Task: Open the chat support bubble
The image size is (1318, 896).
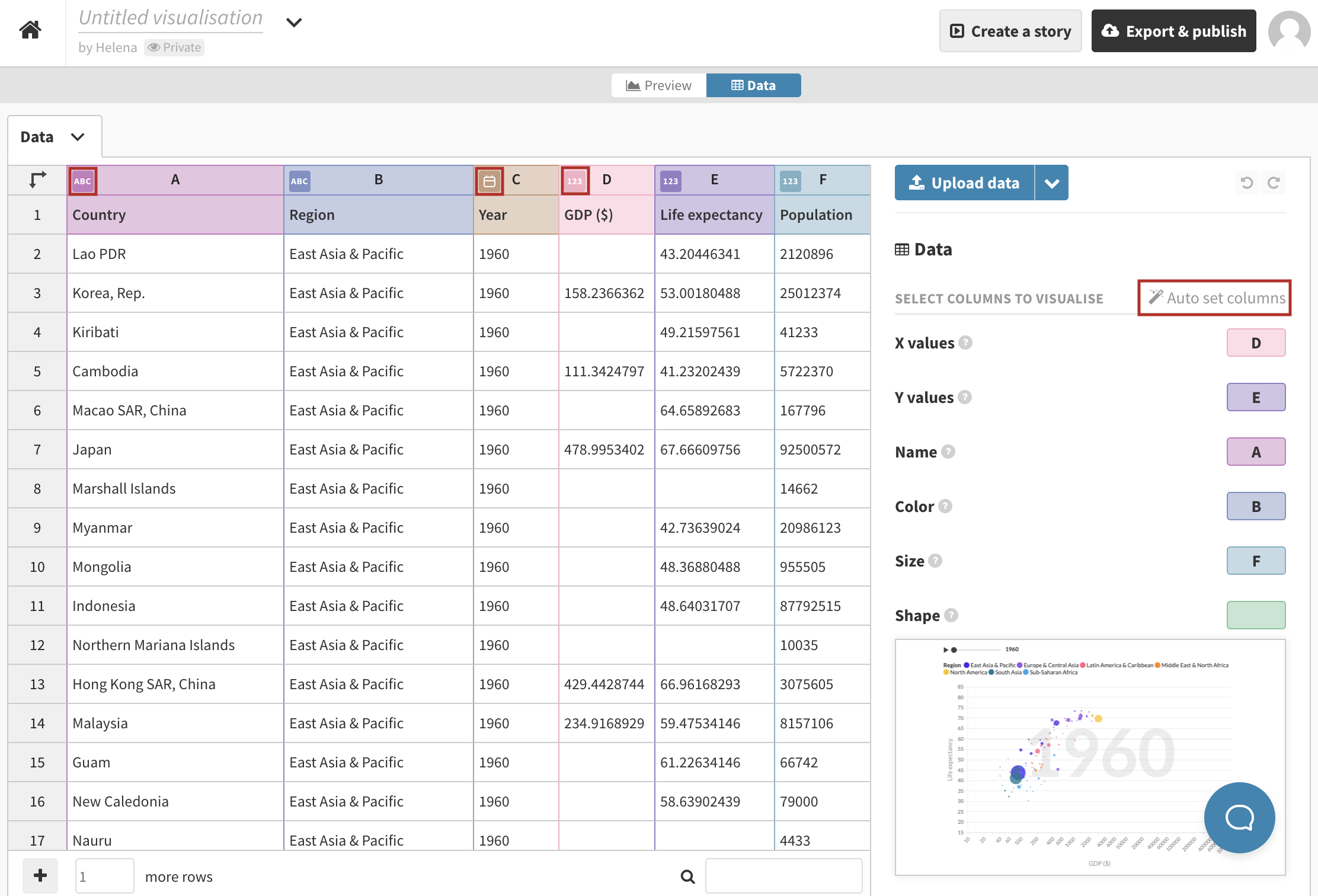Action: (1239, 817)
